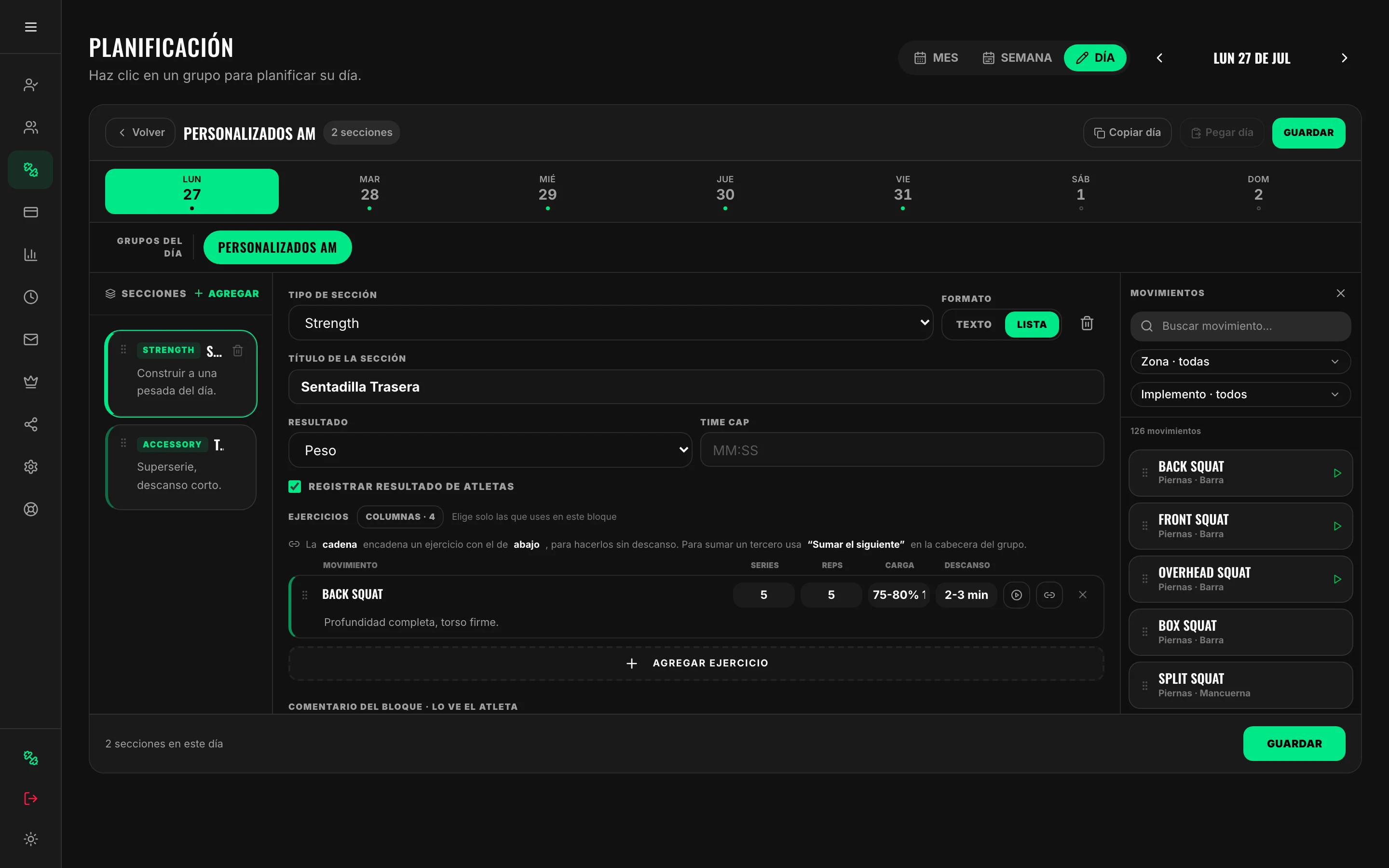Delete section with trash icon beside Lista
This screenshot has height=868, width=1389.
[1087, 323]
